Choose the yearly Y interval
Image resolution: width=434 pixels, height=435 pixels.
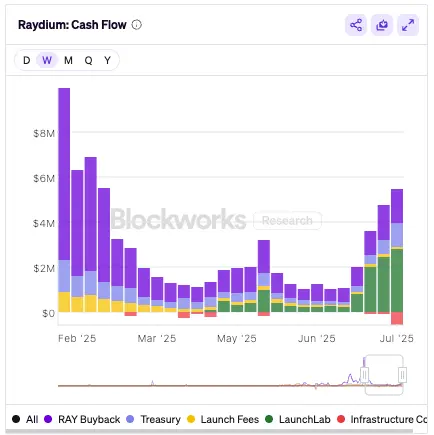pos(107,60)
